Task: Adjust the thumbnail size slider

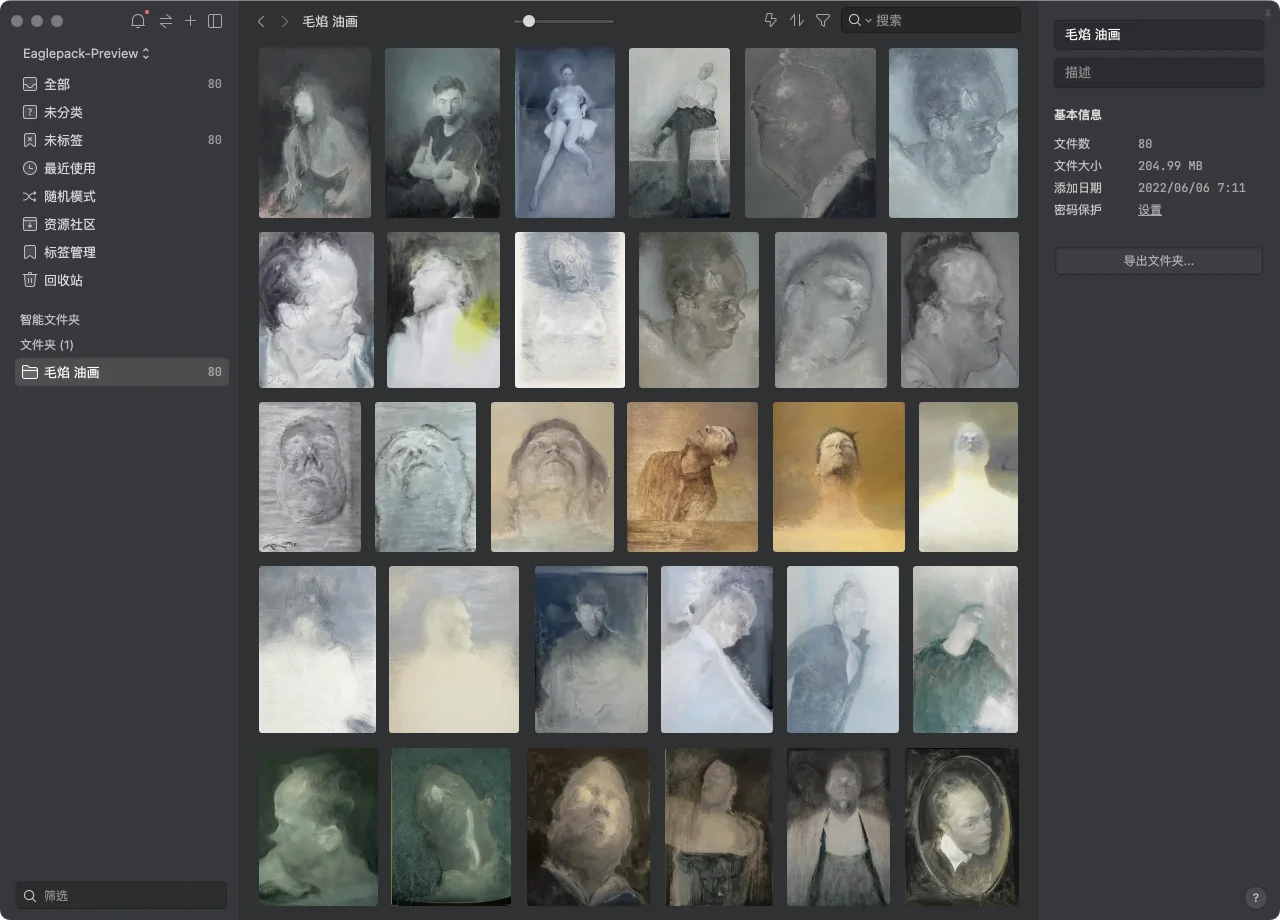Action: tap(529, 21)
